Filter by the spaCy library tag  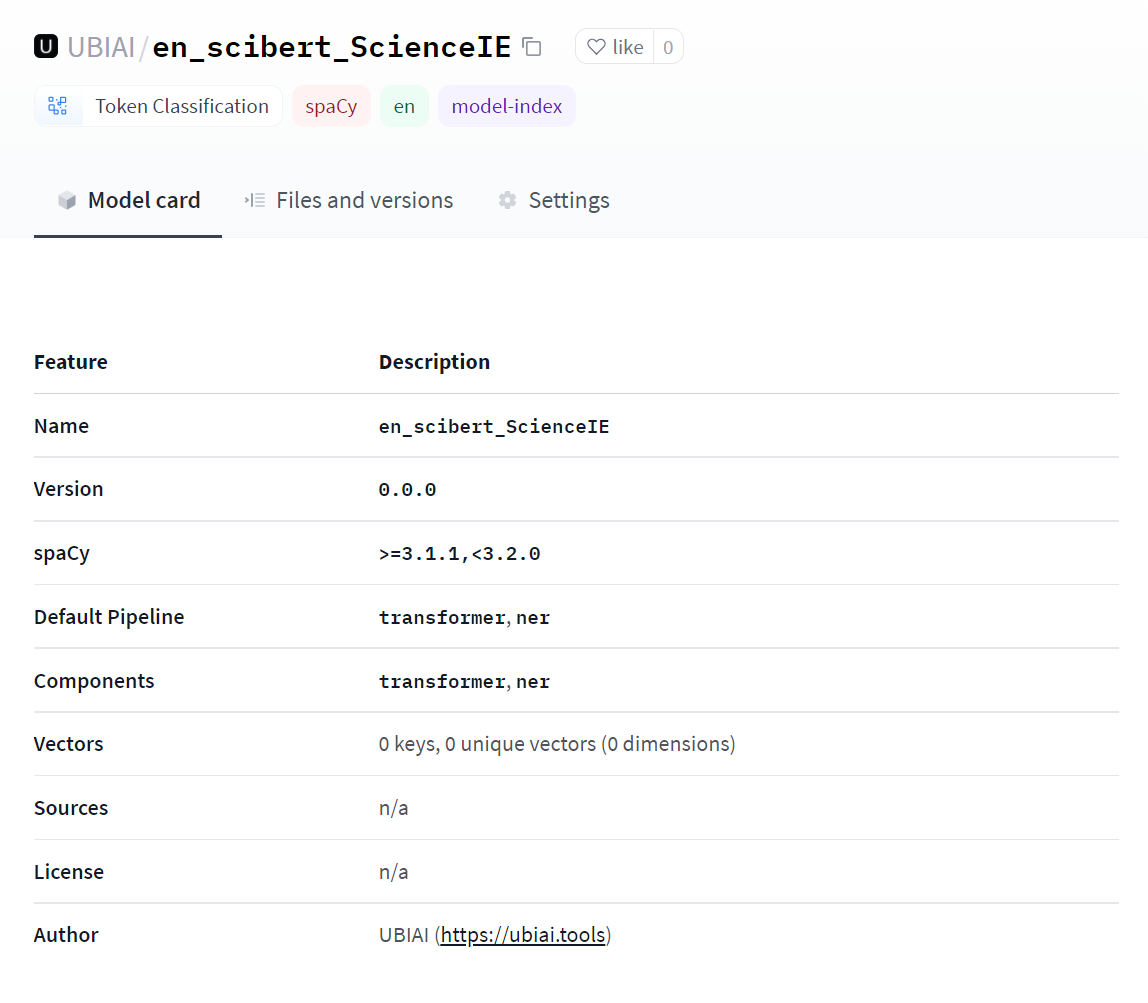(x=331, y=106)
